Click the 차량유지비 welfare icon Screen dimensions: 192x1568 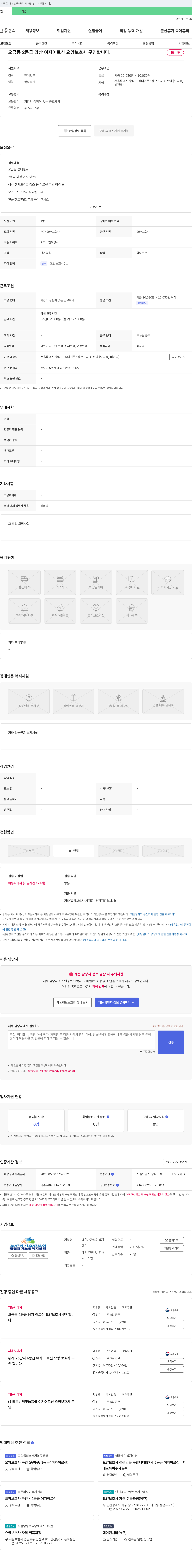point(96,579)
